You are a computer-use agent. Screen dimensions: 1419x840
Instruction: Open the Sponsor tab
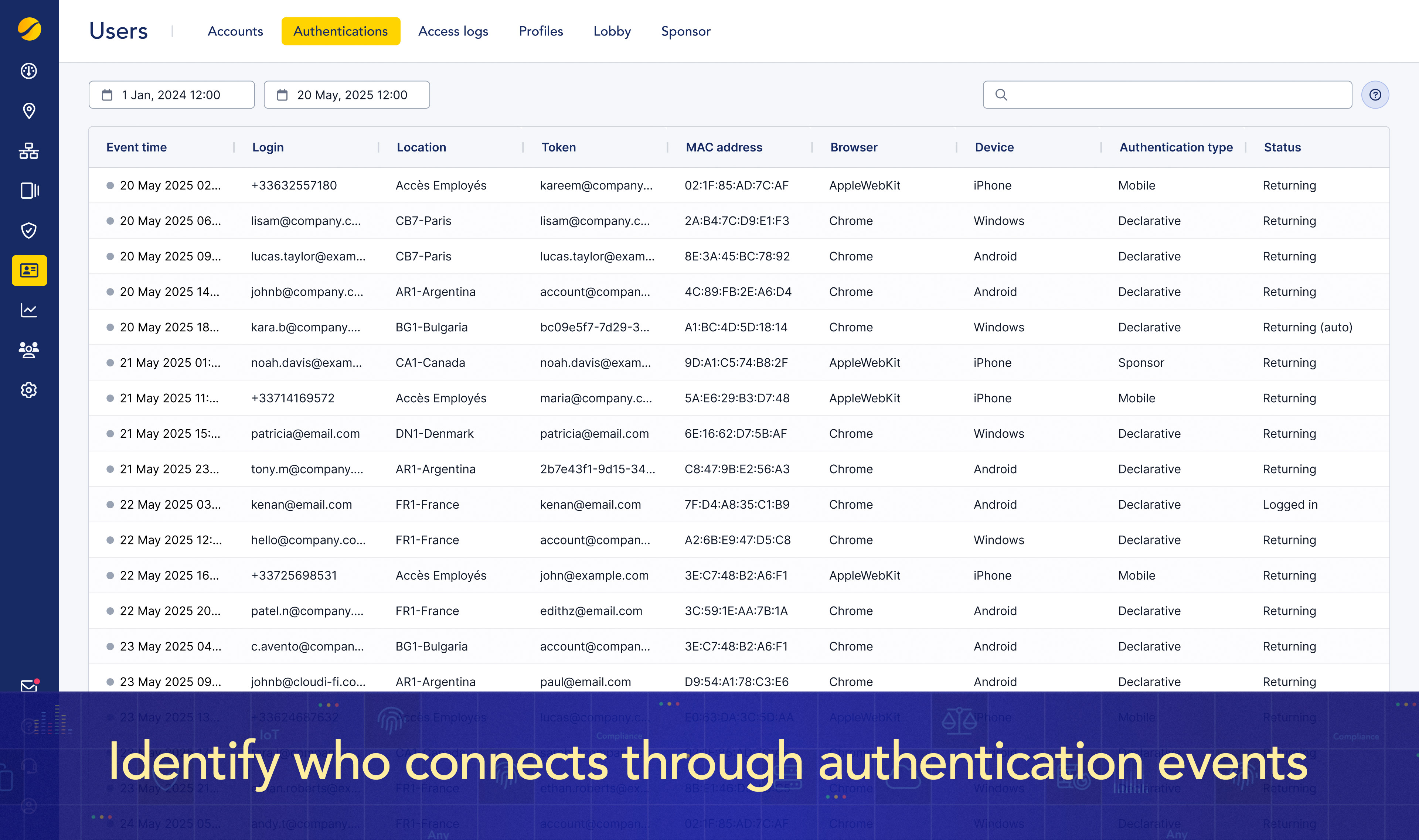tap(685, 31)
